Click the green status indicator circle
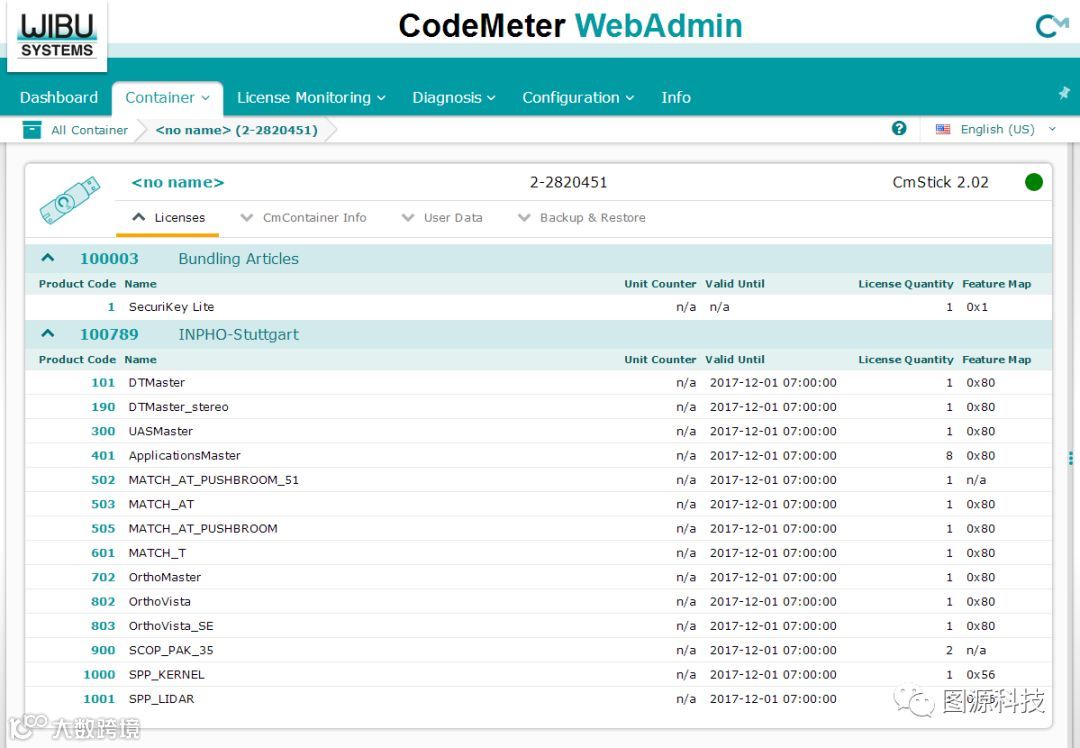This screenshot has width=1080, height=748. 1033,183
